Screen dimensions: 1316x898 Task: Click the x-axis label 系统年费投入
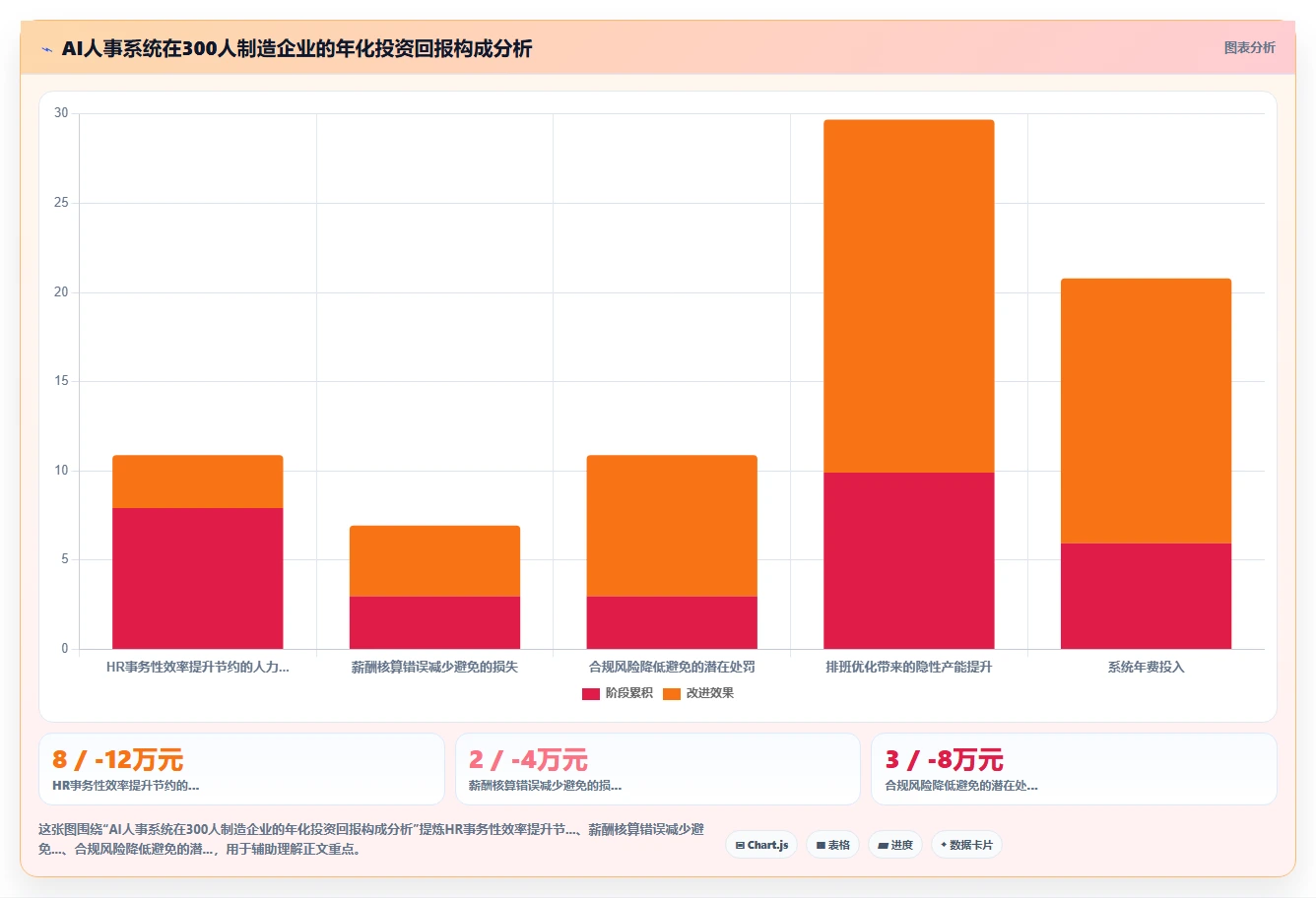(x=1146, y=667)
